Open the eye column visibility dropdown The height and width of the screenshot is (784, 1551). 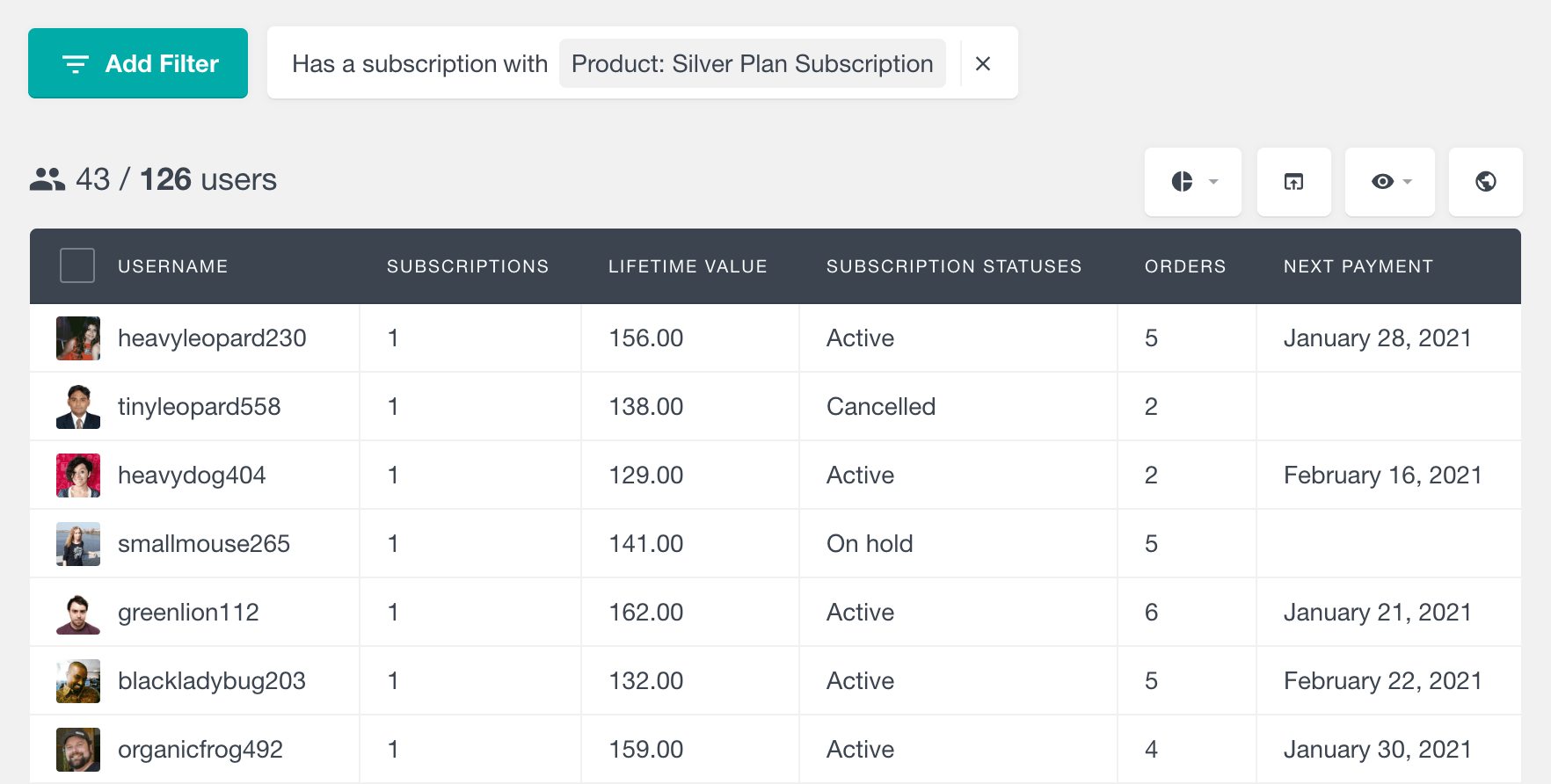(x=1390, y=182)
